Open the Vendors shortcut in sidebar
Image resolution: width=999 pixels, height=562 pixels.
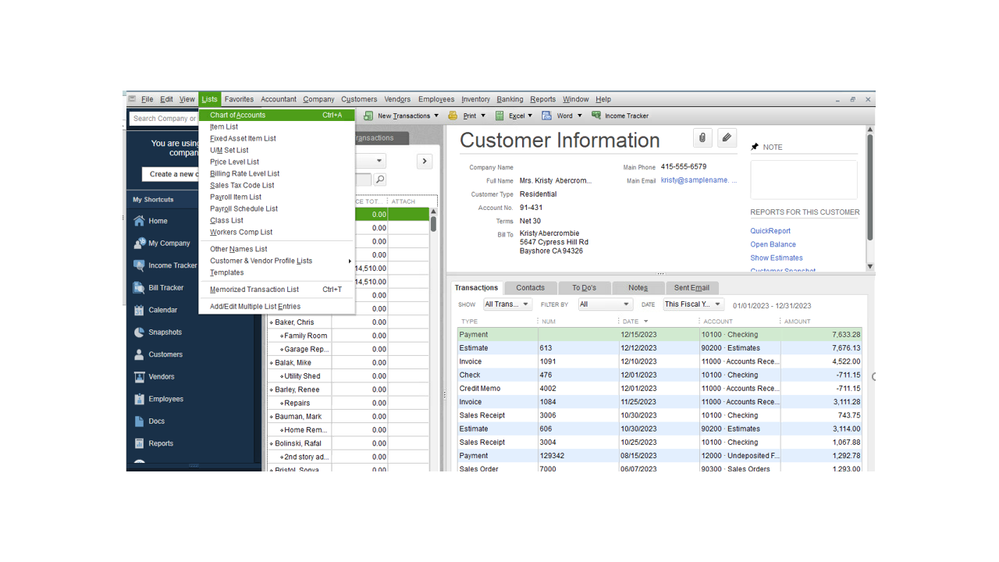160,377
